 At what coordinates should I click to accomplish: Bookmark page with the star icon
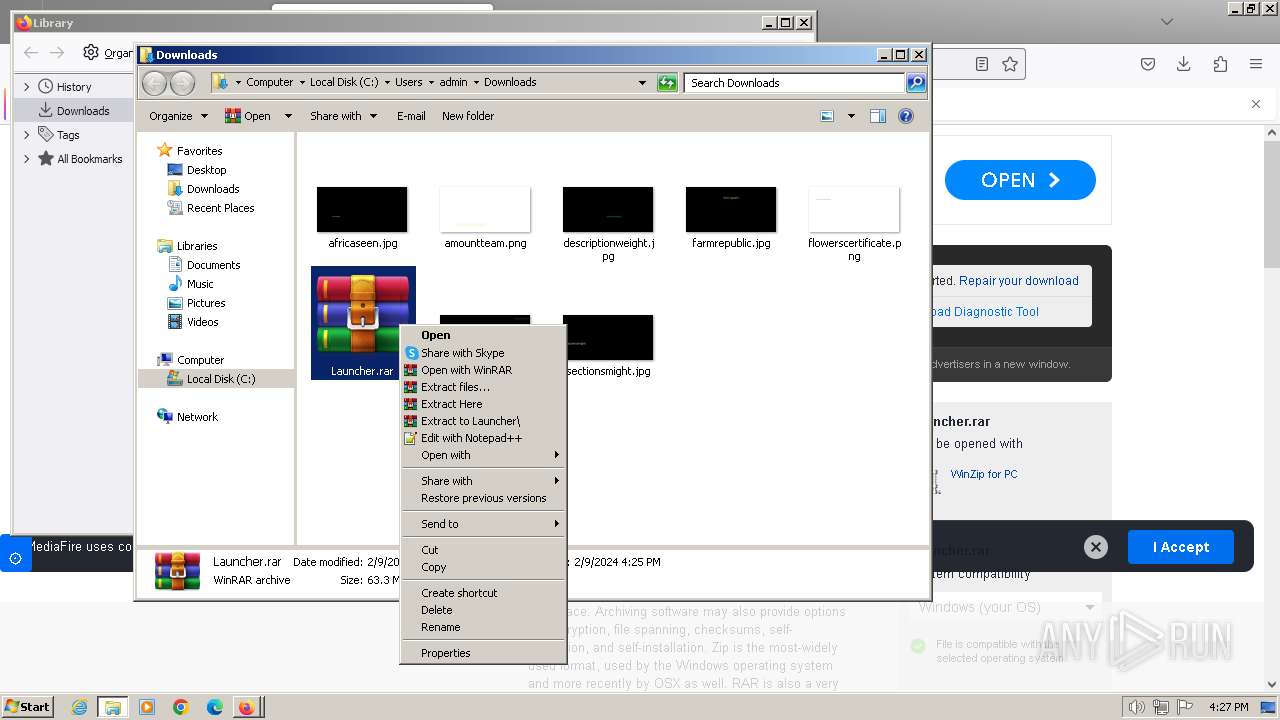pos(1010,64)
